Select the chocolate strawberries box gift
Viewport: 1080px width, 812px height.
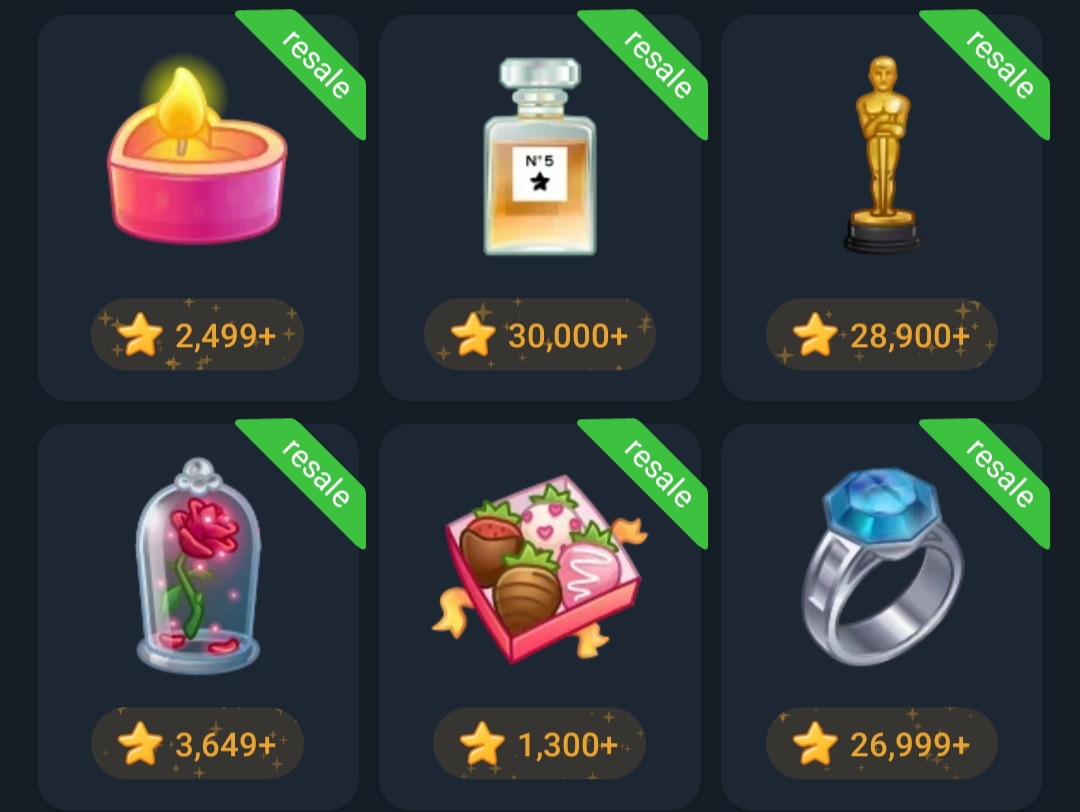[539, 569]
